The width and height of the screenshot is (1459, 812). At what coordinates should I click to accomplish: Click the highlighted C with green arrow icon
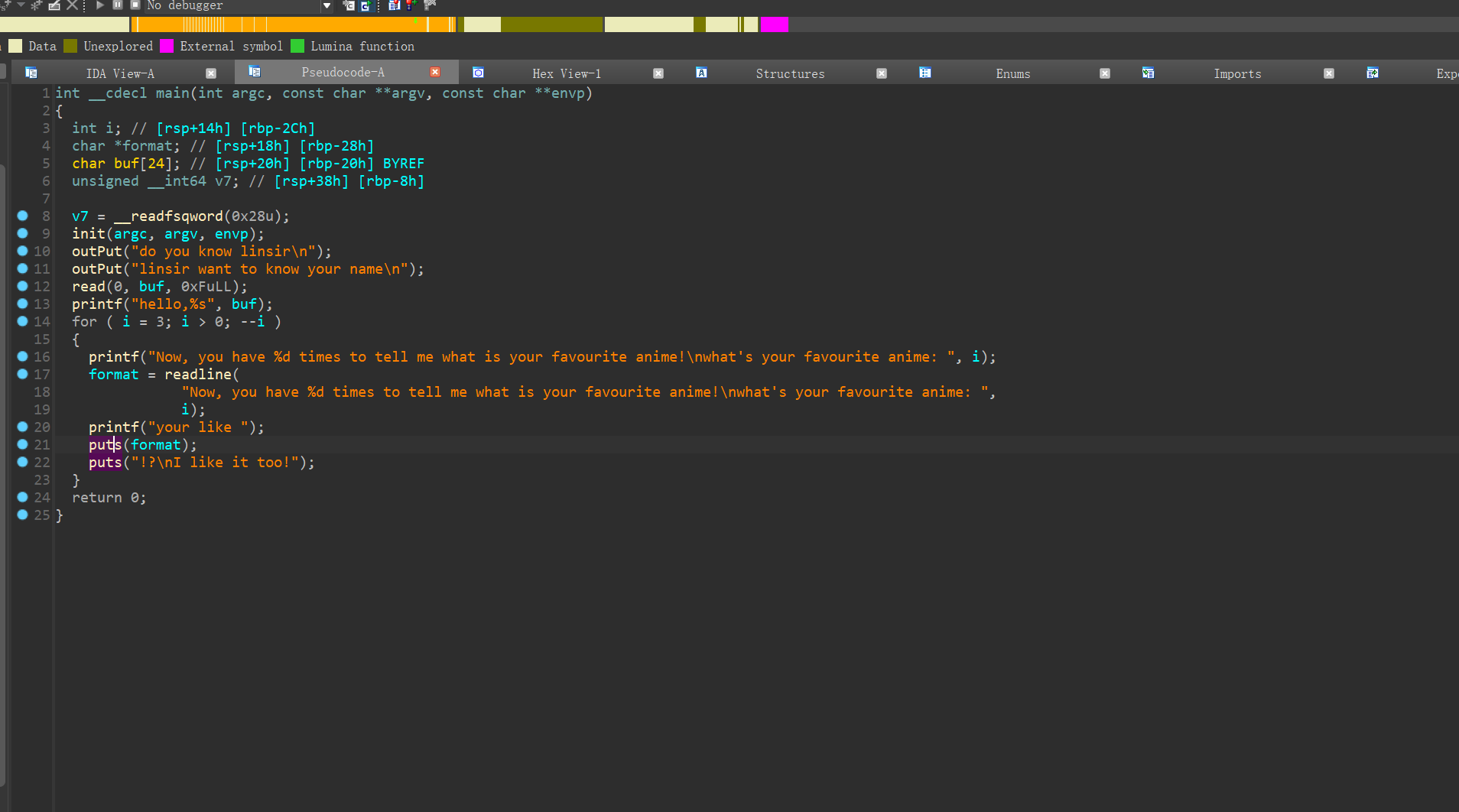point(365,5)
